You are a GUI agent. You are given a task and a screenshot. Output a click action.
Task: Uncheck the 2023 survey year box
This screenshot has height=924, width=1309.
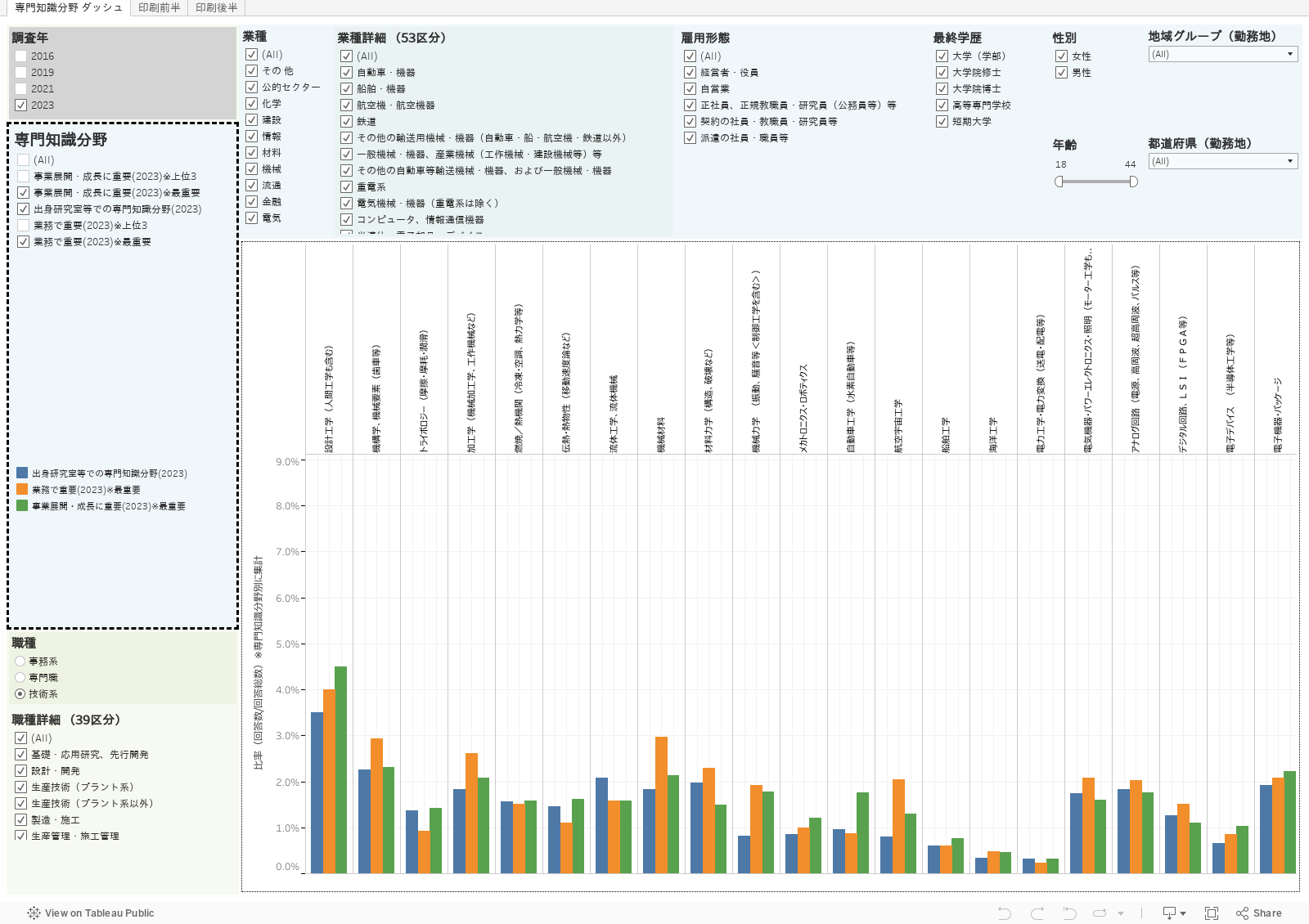pos(21,105)
